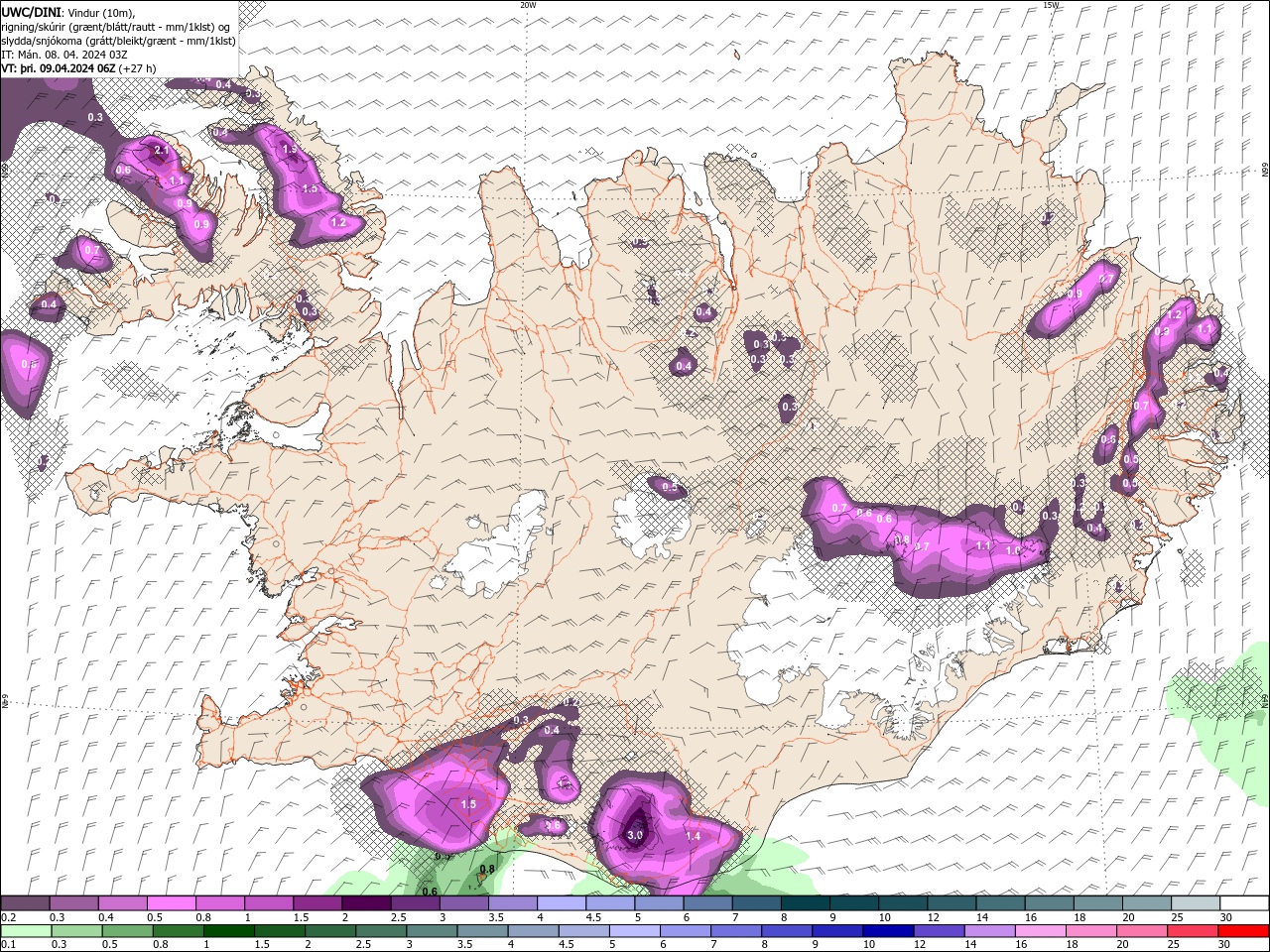Click the pure red swatch after 30 in the lower legend
The image size is (1270, 952).
[x=1242, y=931]
